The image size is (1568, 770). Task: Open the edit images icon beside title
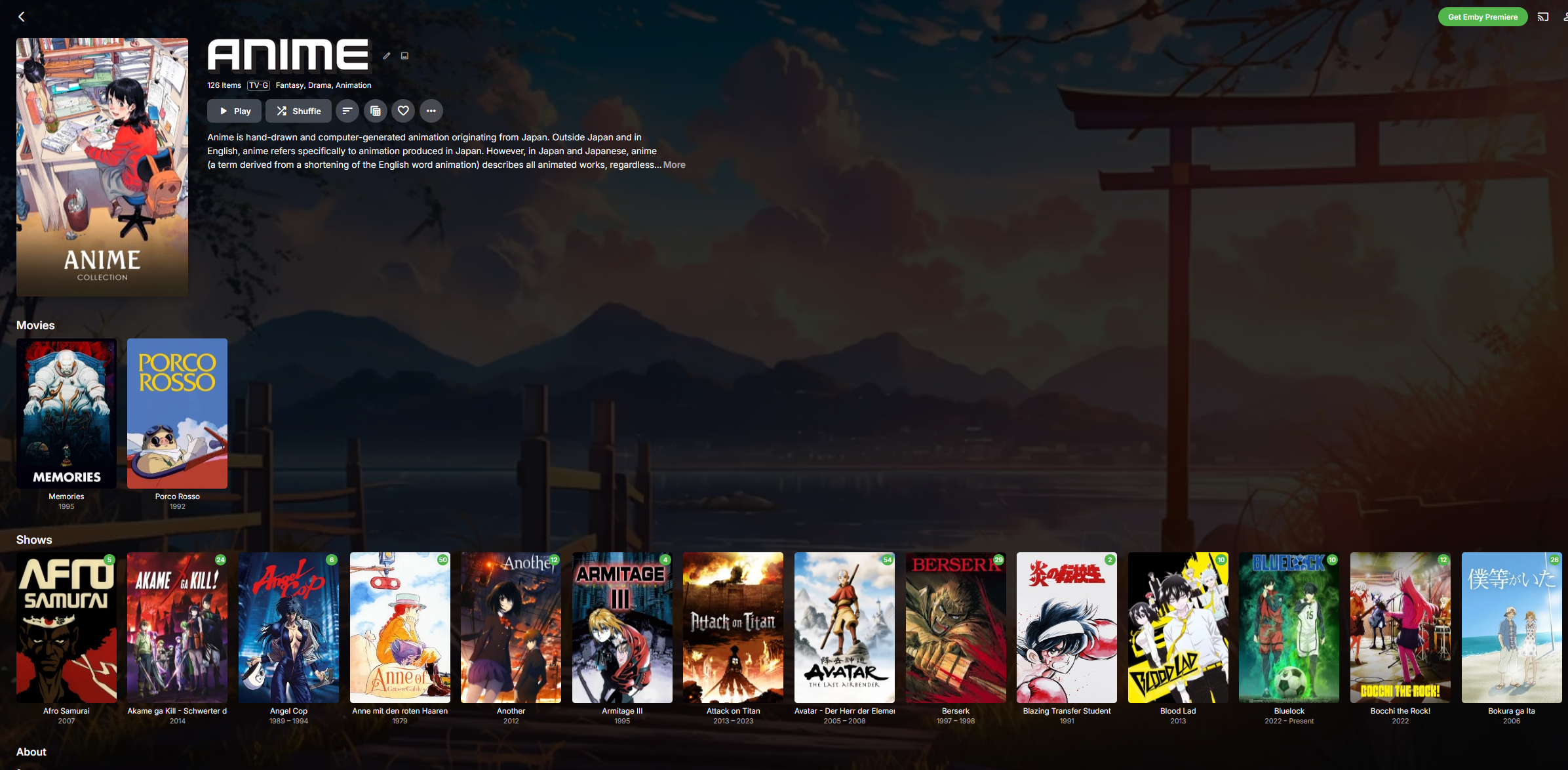(404, 56)
